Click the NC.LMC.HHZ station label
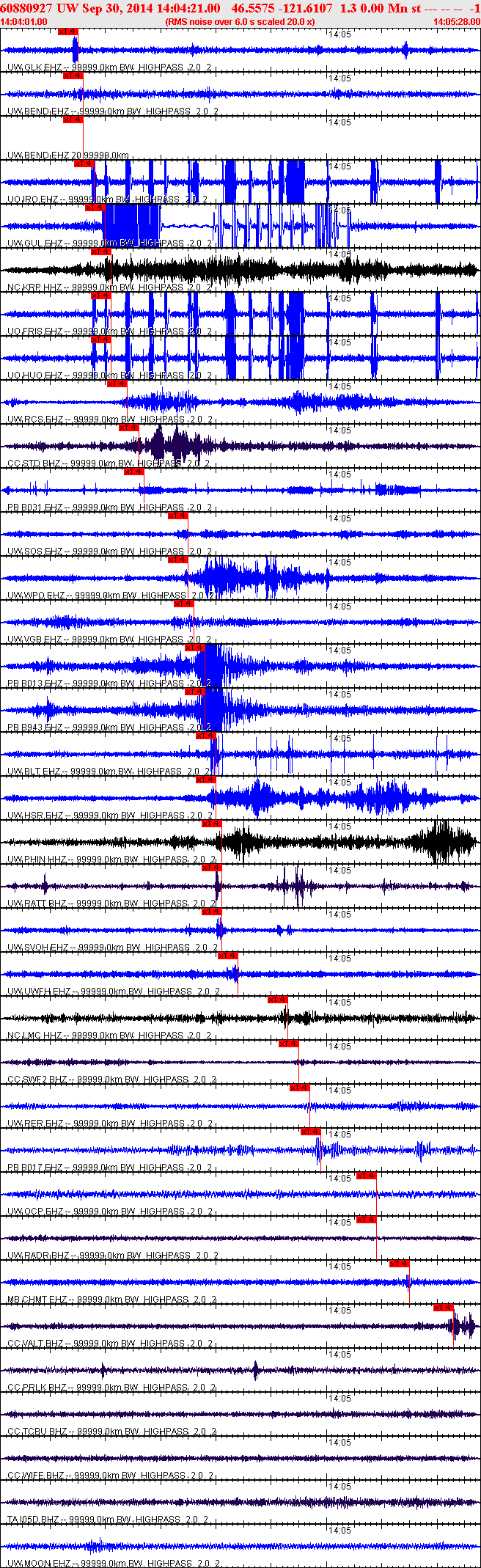 (x=109, y=1036)
